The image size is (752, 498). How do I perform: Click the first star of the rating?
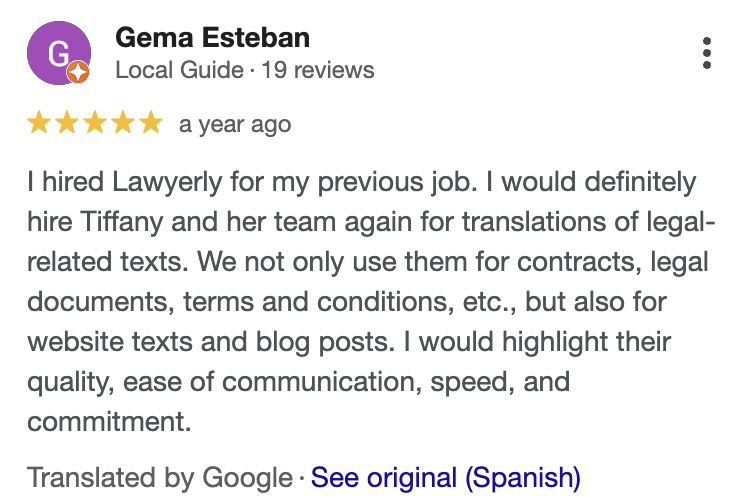tap(39, 123)
